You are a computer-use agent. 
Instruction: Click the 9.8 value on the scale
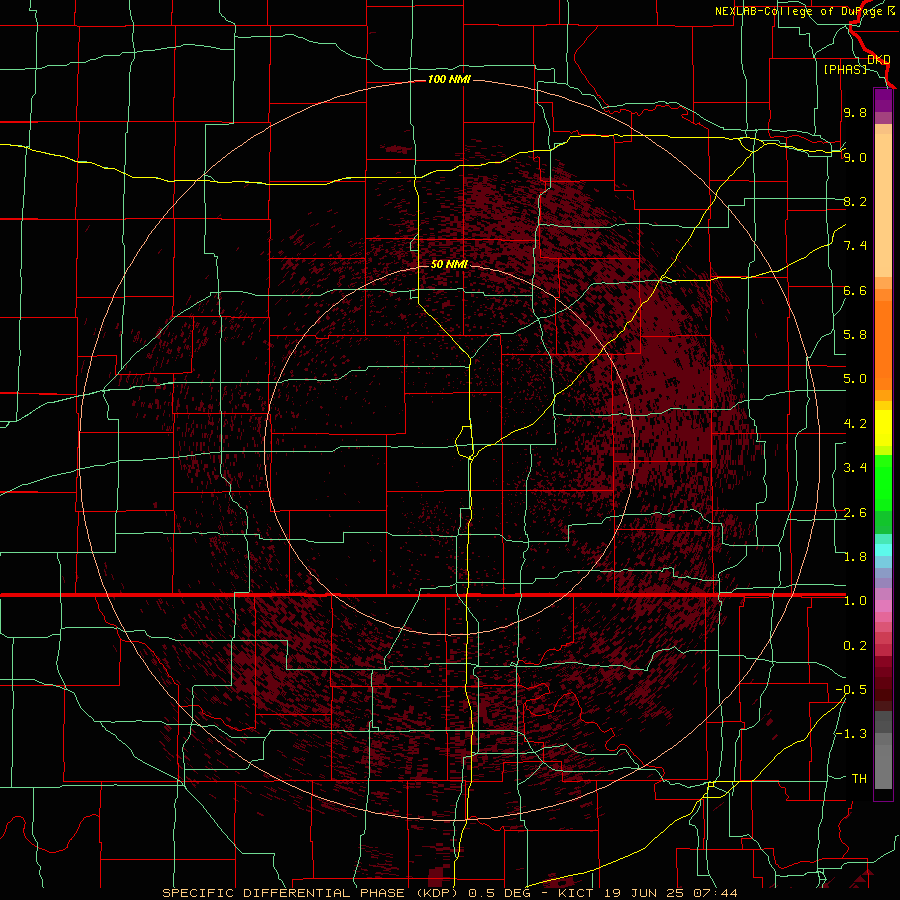click(x=855, y=113)
